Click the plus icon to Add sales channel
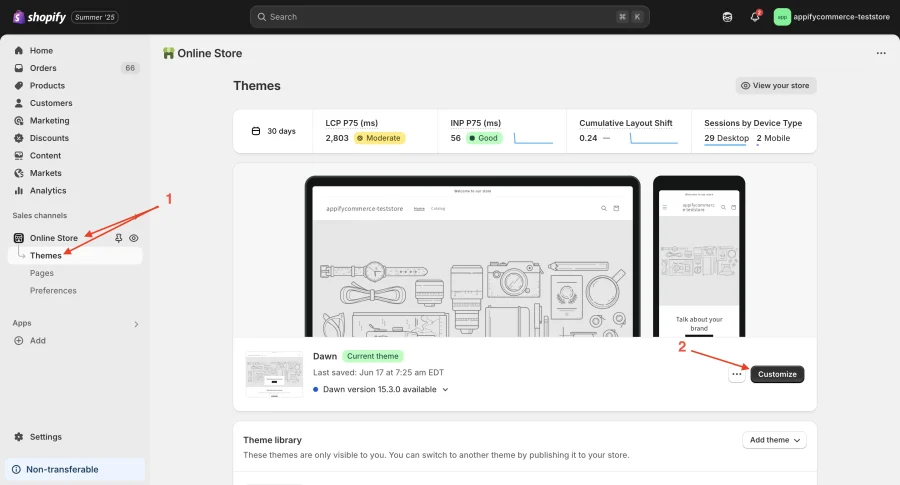Image resolution: width=900 pixels, height=485 pixels. (19, 340)
